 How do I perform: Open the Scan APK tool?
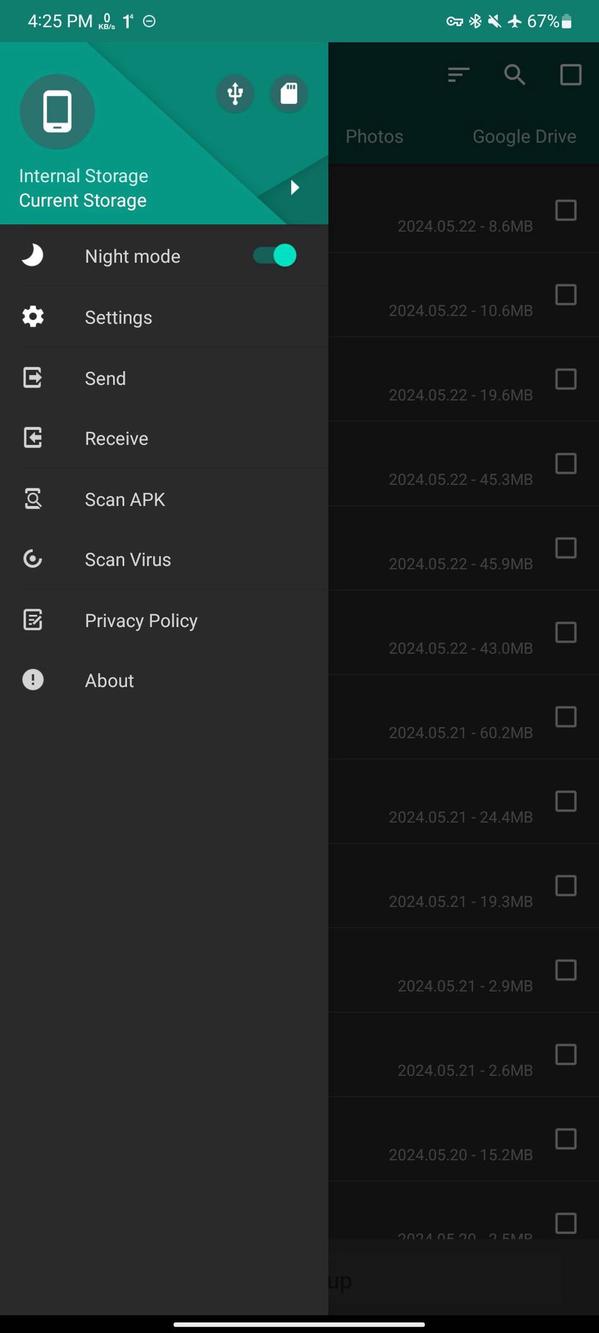point(124,499)
